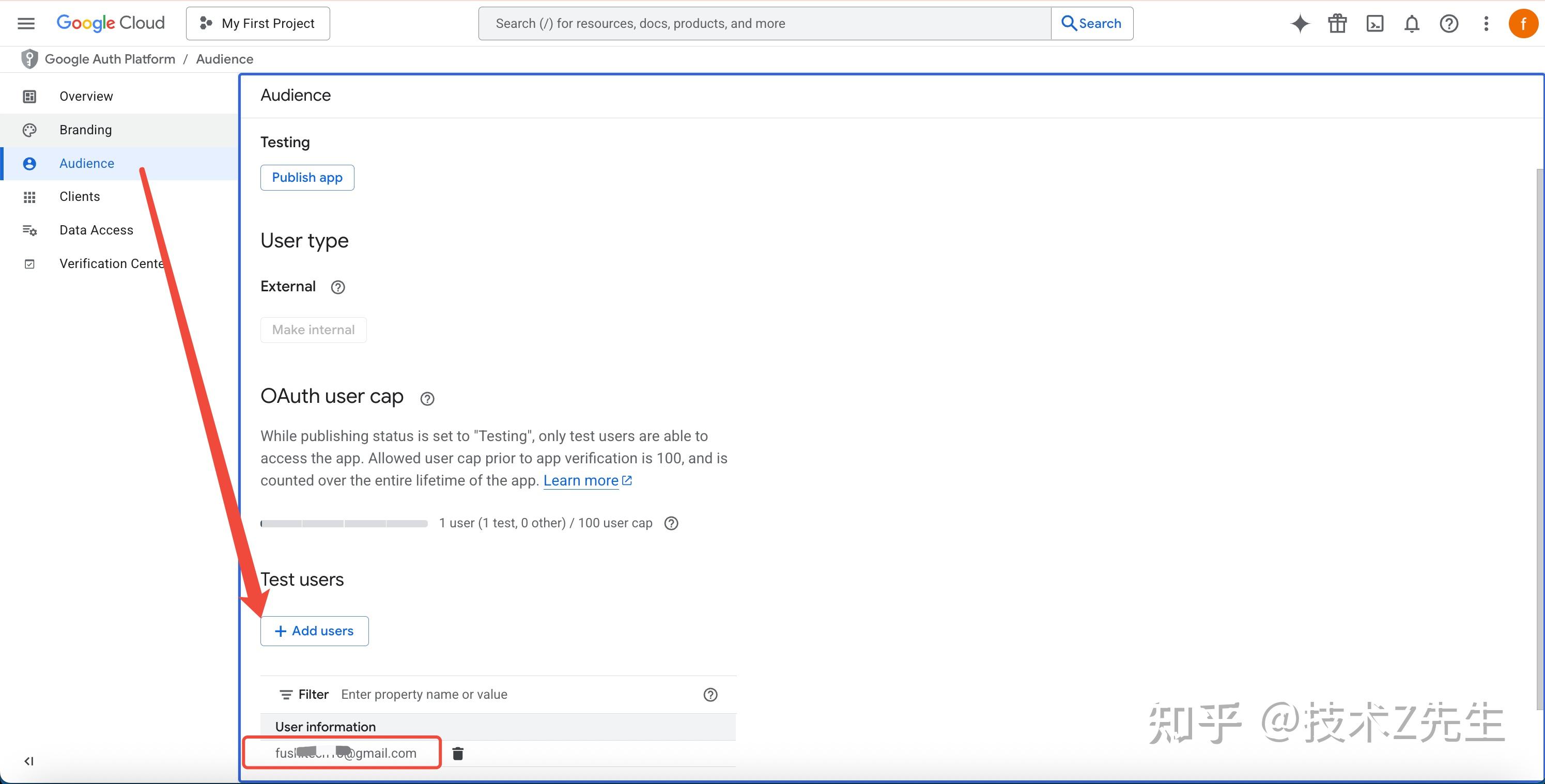Delete the gmail test user with trash icon
The height and width of the screenshot is (784, 1545).
tap(458, 754)
